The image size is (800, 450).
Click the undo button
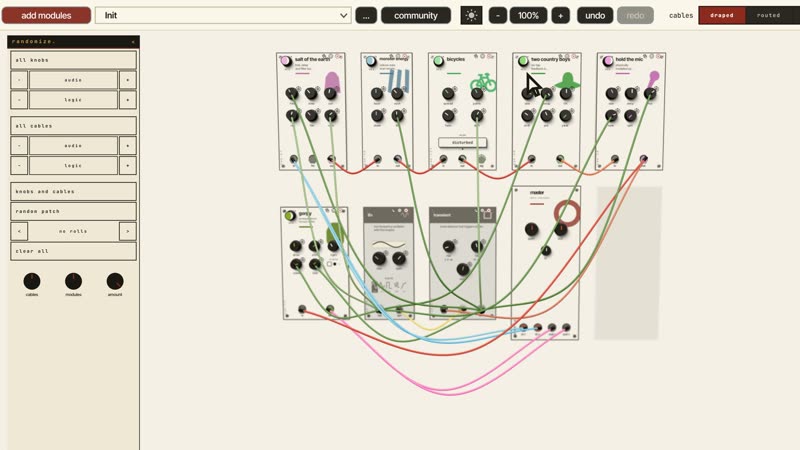[x=595, y=15]
